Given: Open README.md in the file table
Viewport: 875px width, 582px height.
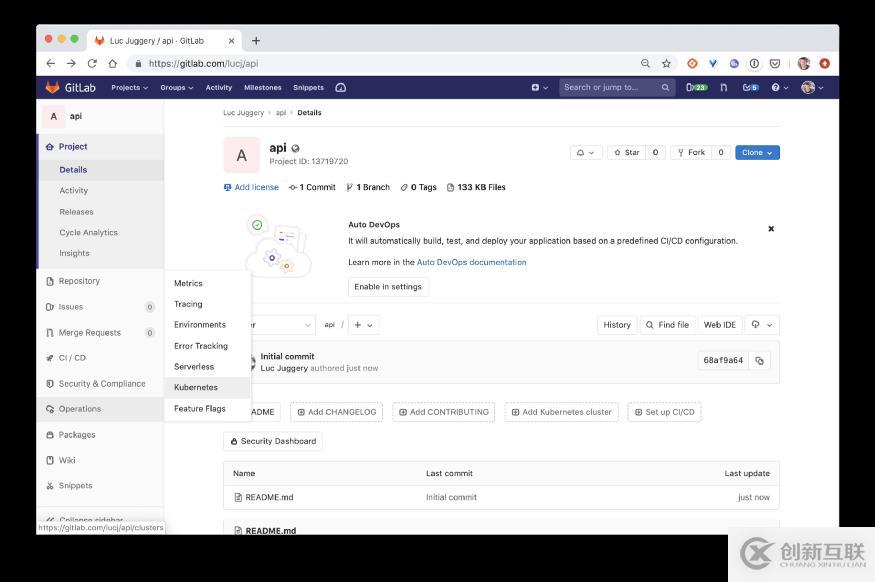Looking at the screenshot, I should click(269, 497).
